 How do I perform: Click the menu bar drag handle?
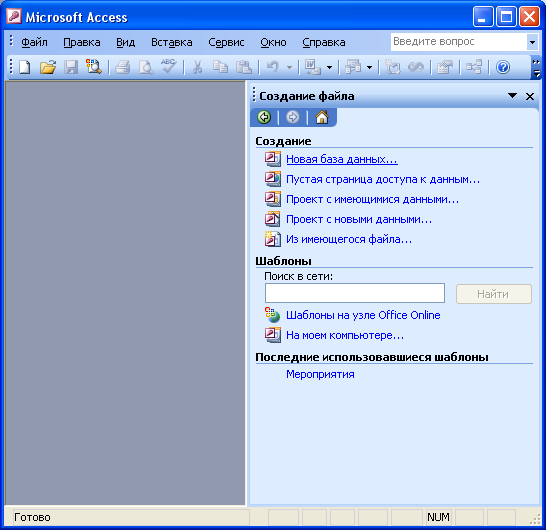11,41
